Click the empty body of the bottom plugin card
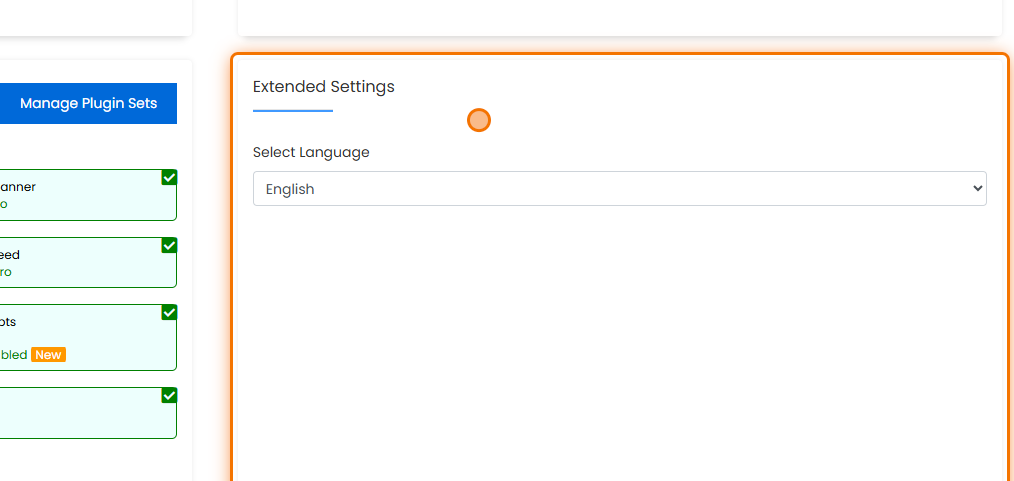 tap(80, 415)
